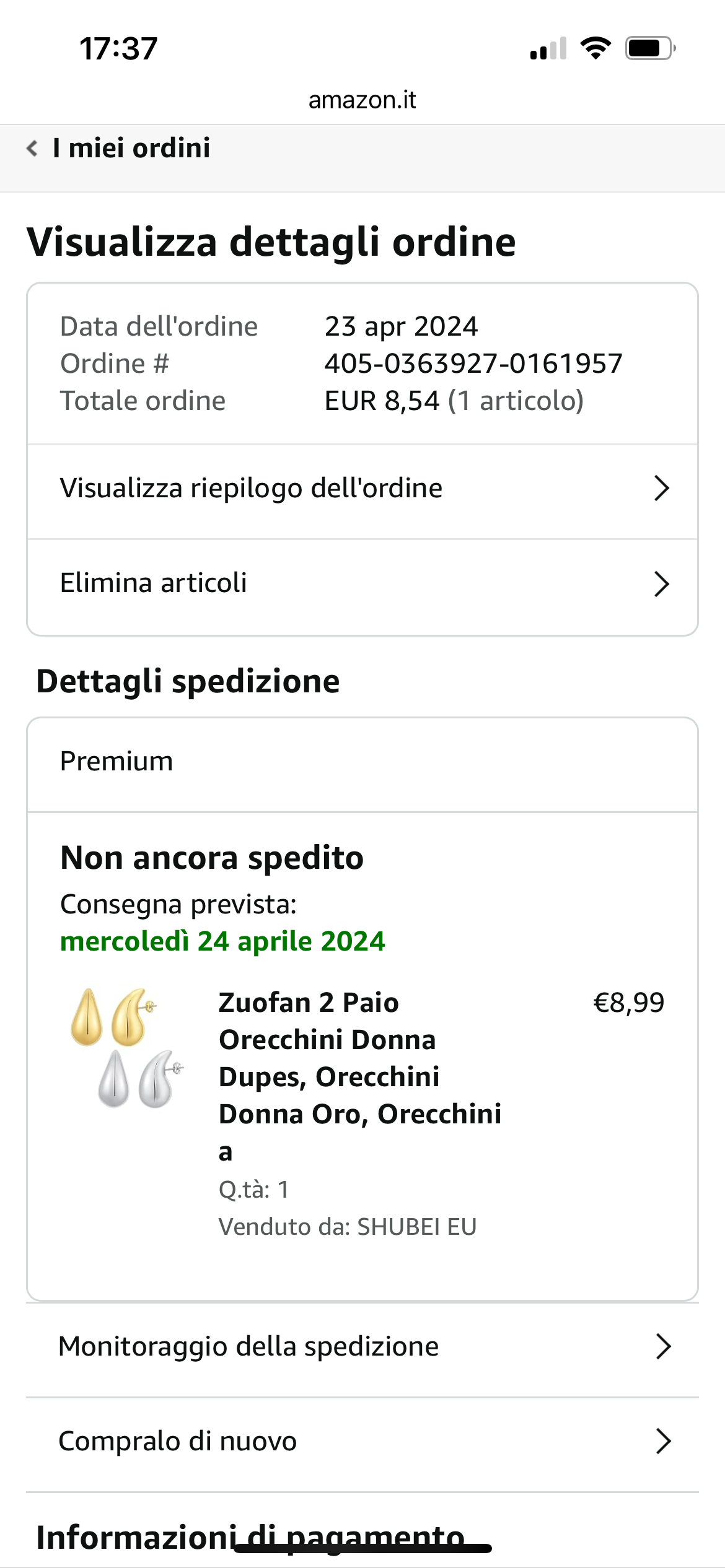Viewport: 725px width, 1568px height.
Task: Tap the €8,99 item price
Action: click(x=628, y=1003)
